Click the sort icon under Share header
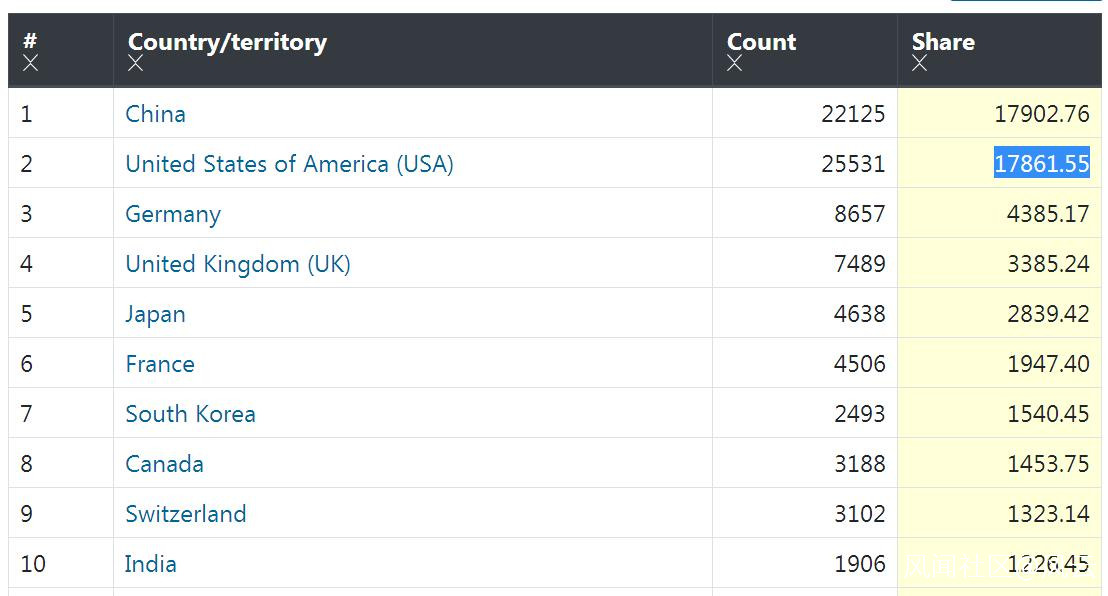Image resolution: width=1108 pixels, height=596 pixels. (x=920, y=64)
